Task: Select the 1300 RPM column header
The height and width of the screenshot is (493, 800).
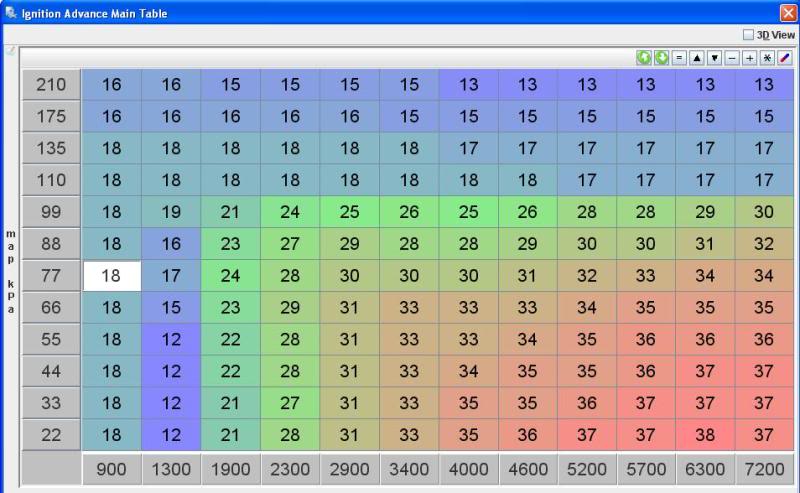Action: [171, 469]
